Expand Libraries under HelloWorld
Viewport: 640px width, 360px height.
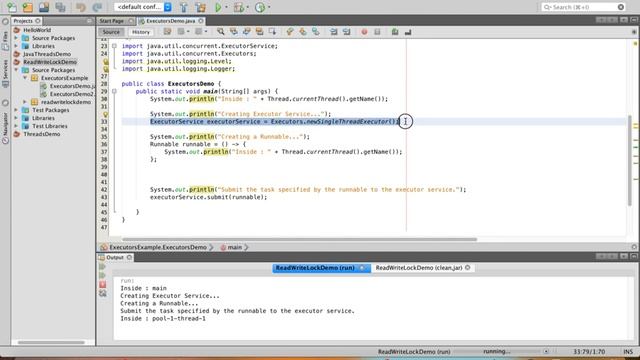tap(16, 46)
